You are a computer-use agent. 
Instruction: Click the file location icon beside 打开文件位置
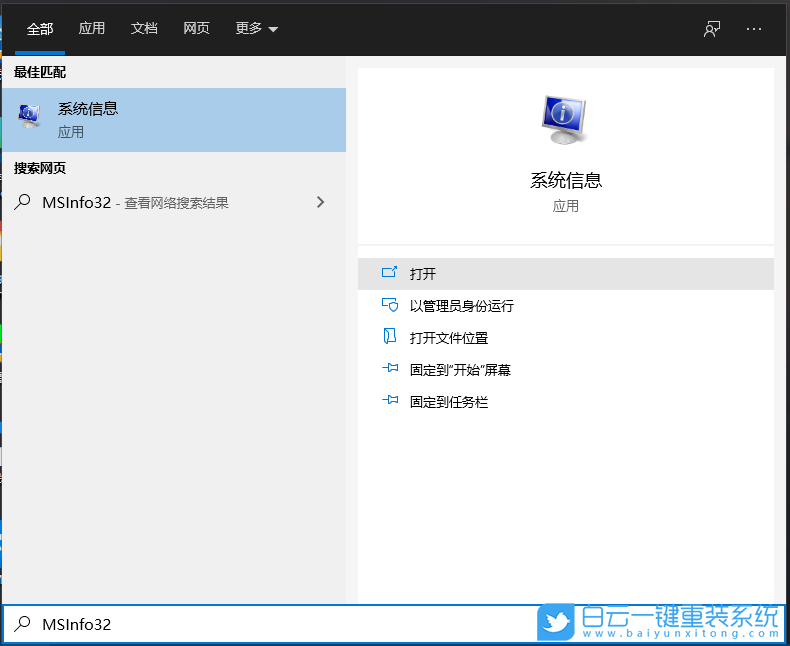pyautogui.click(x=389, y=336)
